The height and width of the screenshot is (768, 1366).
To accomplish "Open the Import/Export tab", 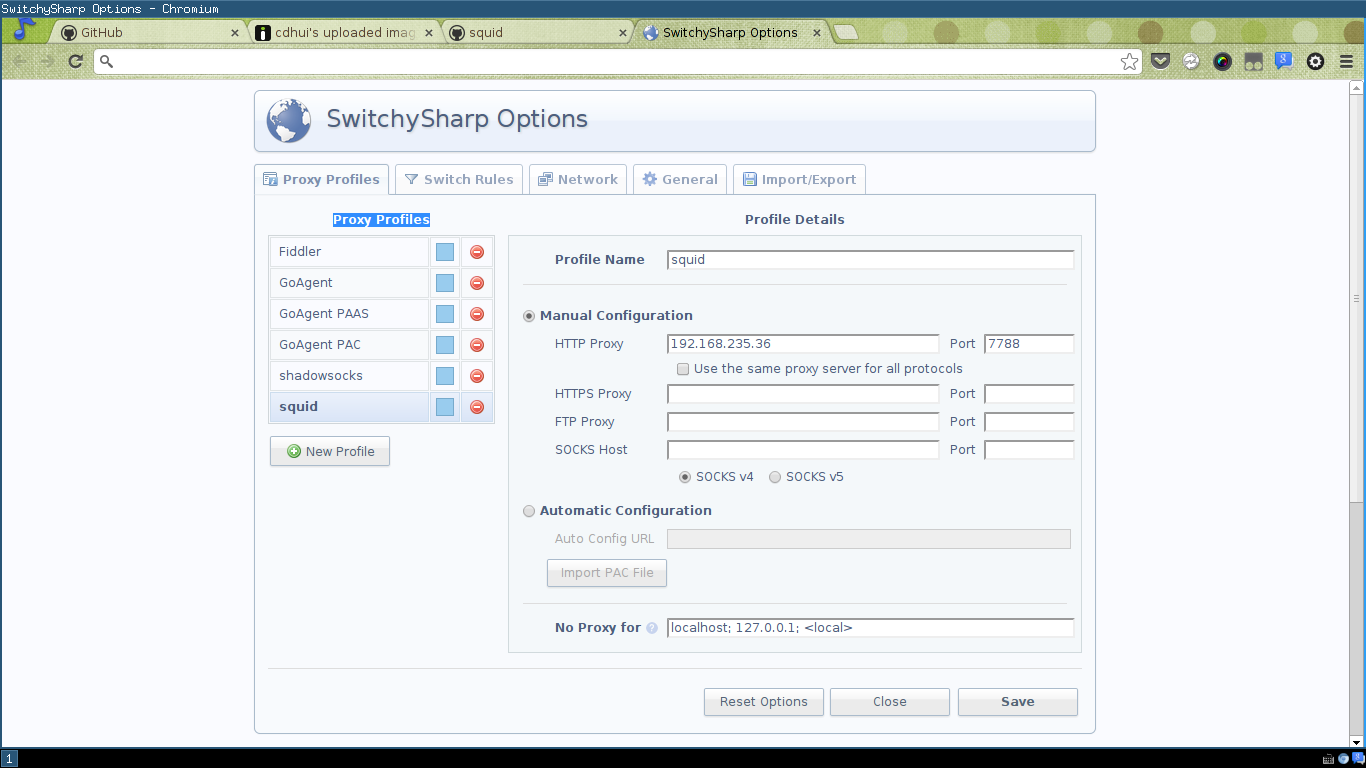I will pos(799,180).
